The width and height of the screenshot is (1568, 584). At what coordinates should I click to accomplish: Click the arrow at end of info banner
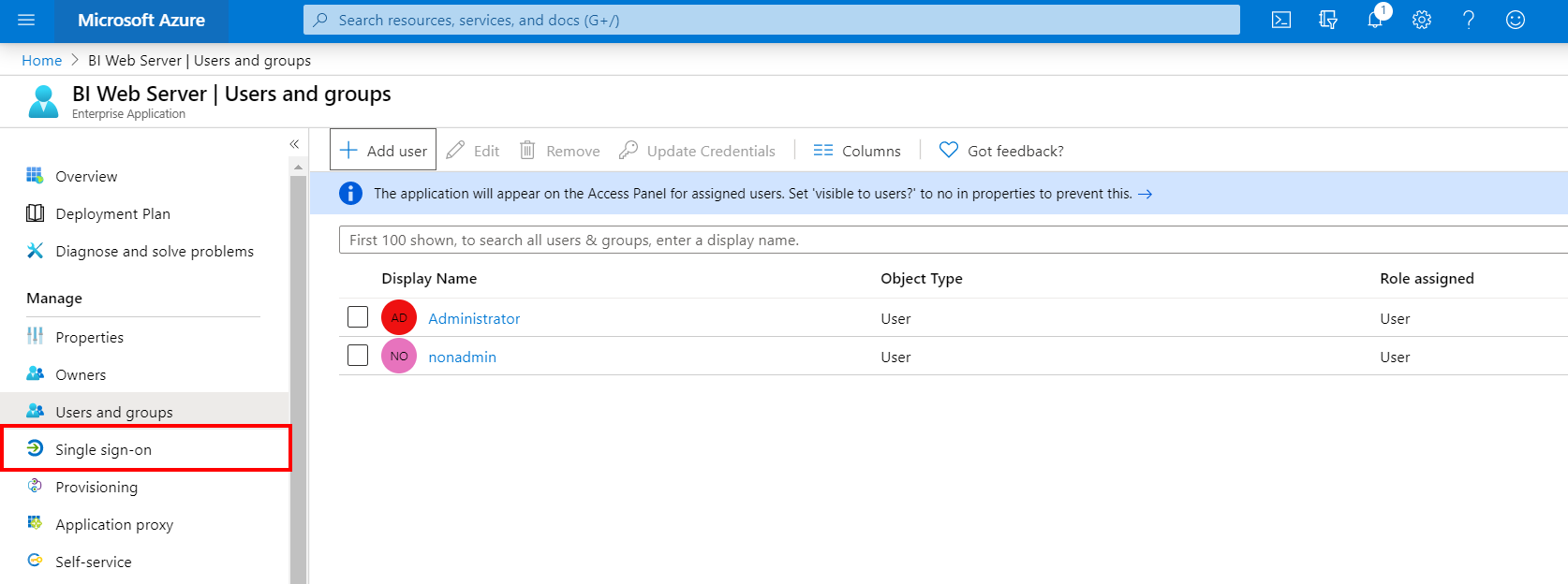pos(1145,195)
